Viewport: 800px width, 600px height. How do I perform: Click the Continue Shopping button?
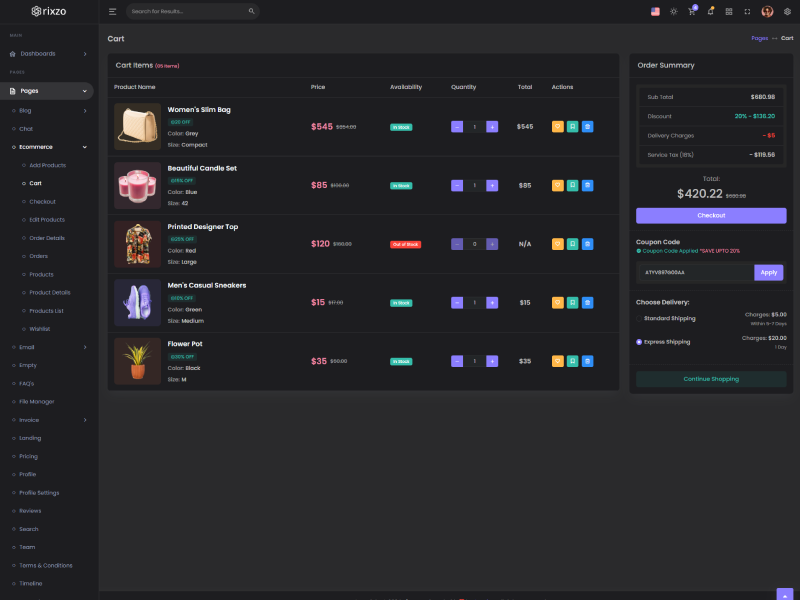[711, 379]
